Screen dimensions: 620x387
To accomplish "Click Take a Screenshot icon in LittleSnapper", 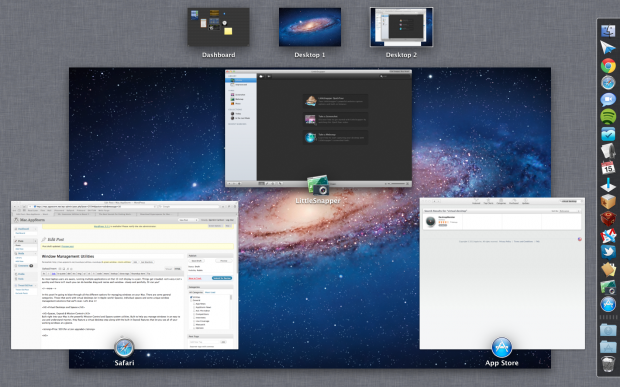I will coord(311,119).
